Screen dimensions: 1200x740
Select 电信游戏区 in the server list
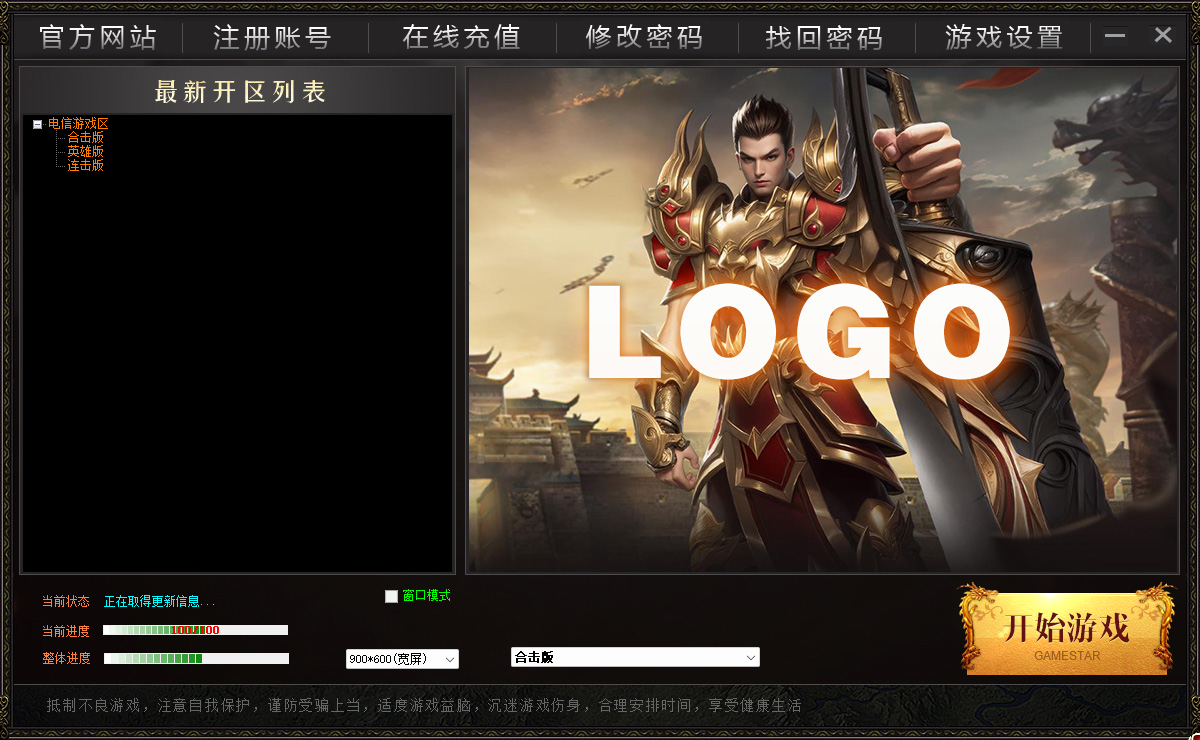click(78, 124)
